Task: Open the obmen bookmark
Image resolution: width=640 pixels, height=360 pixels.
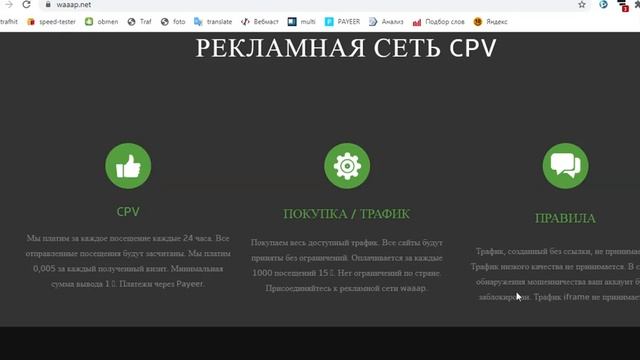Action: (x=102, y=22)
